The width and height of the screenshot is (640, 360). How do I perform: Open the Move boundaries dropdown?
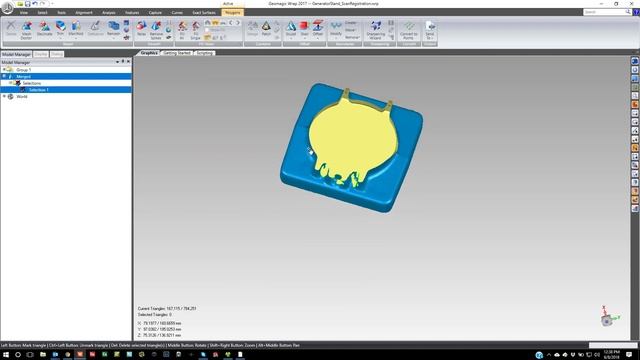pyautogui.click(x=350, y=30)
